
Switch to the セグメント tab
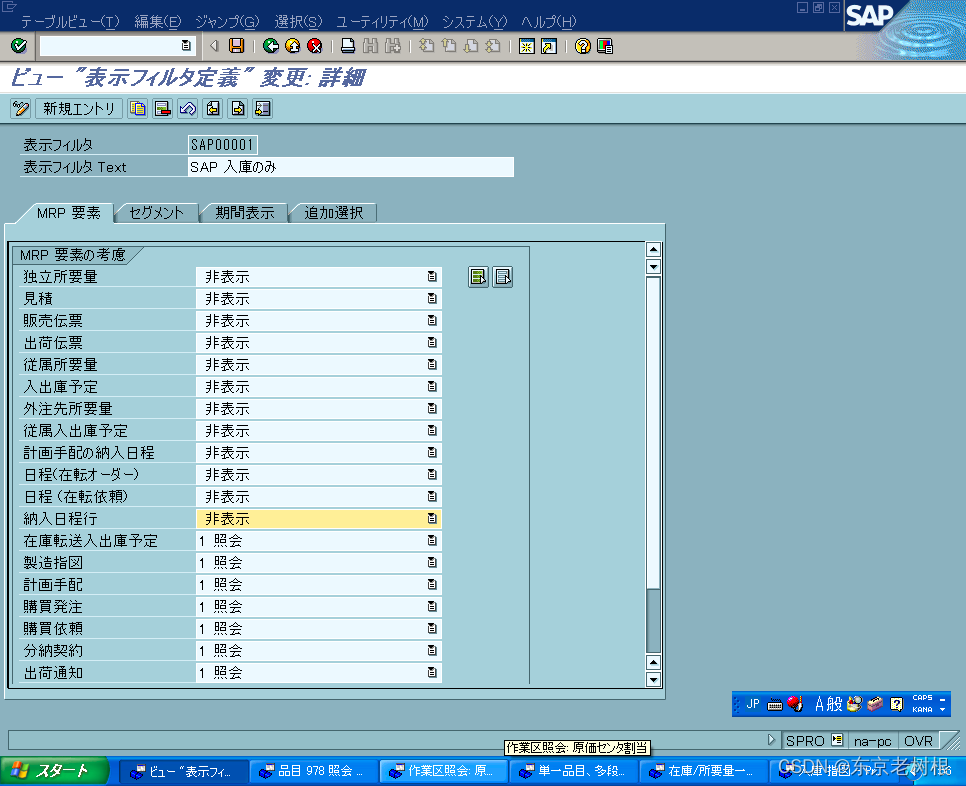click(155, 212)
